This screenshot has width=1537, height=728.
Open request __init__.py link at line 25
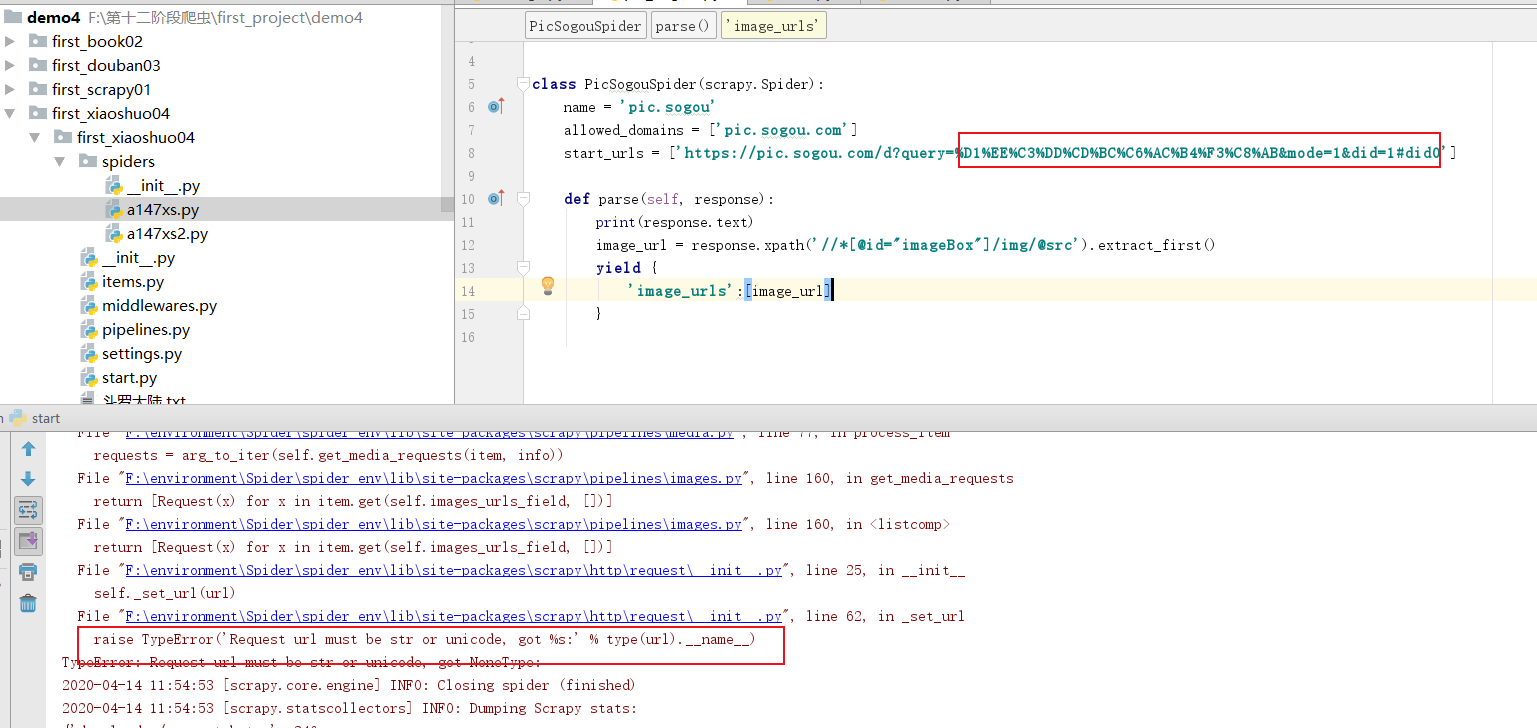453,570
